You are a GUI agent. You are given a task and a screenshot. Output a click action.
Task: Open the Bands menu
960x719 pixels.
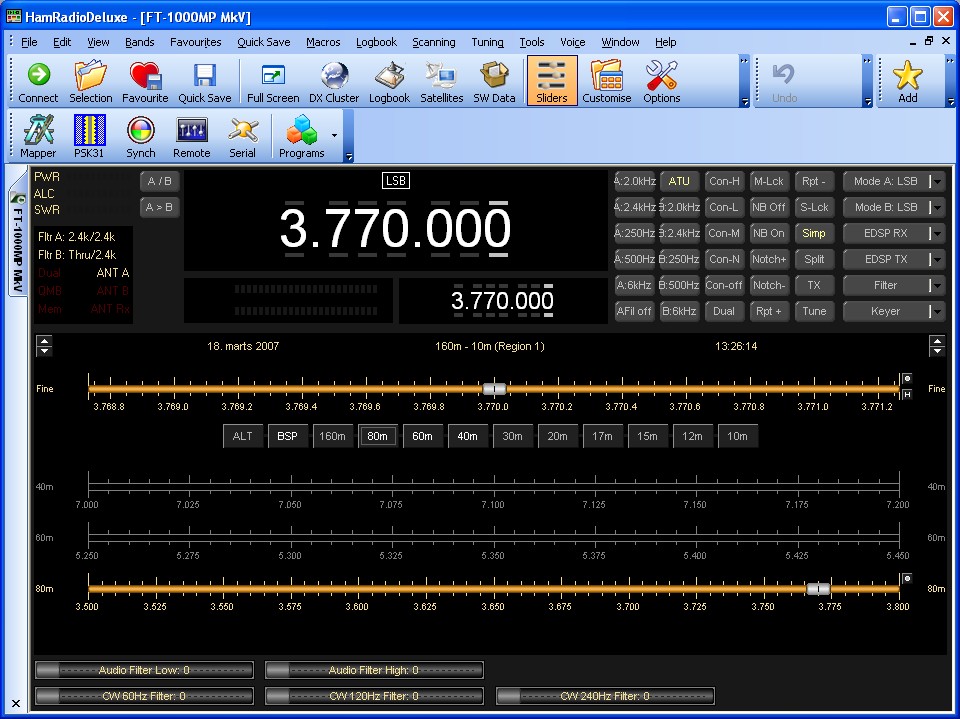tap(140, 42)
